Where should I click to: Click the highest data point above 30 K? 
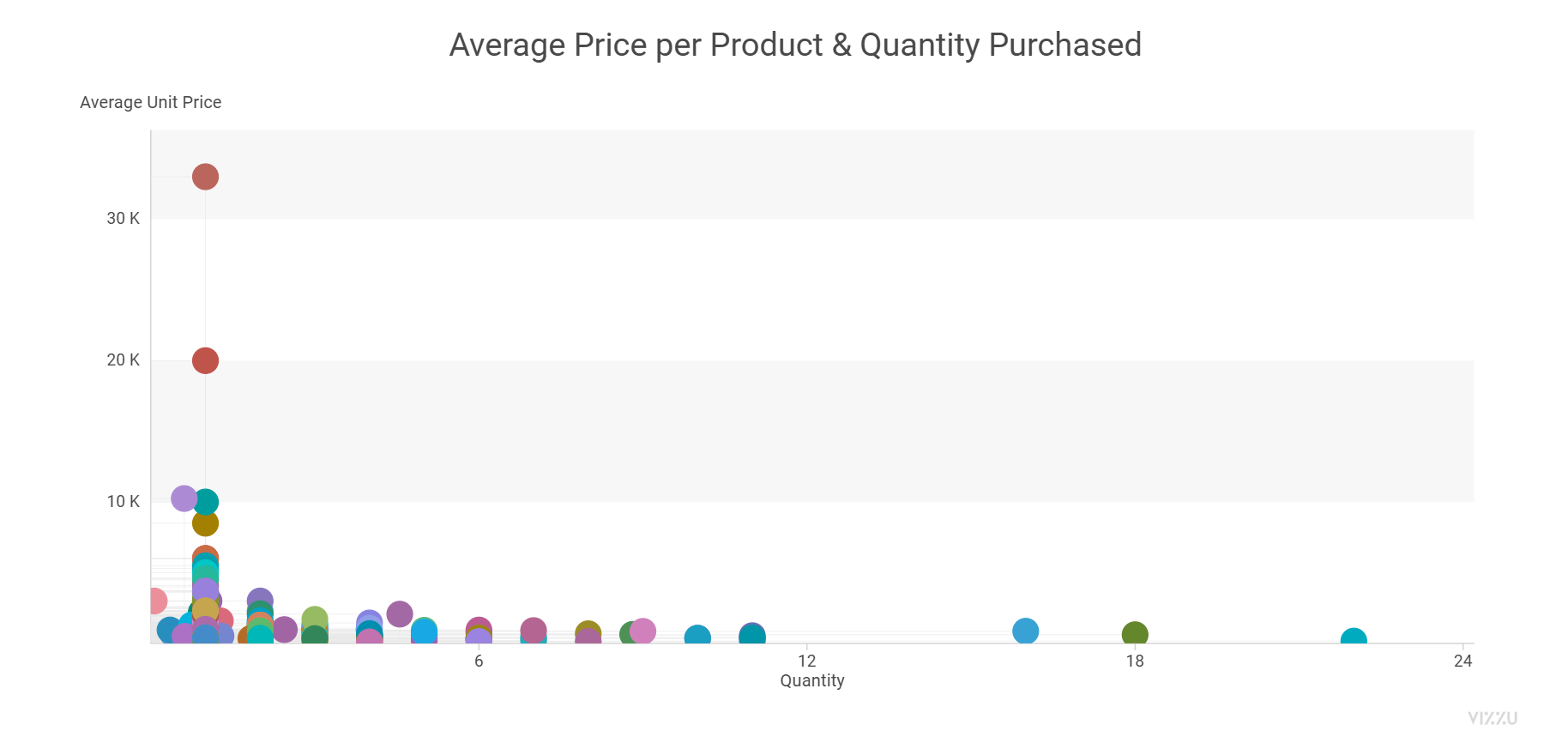(x=205, y=177)
